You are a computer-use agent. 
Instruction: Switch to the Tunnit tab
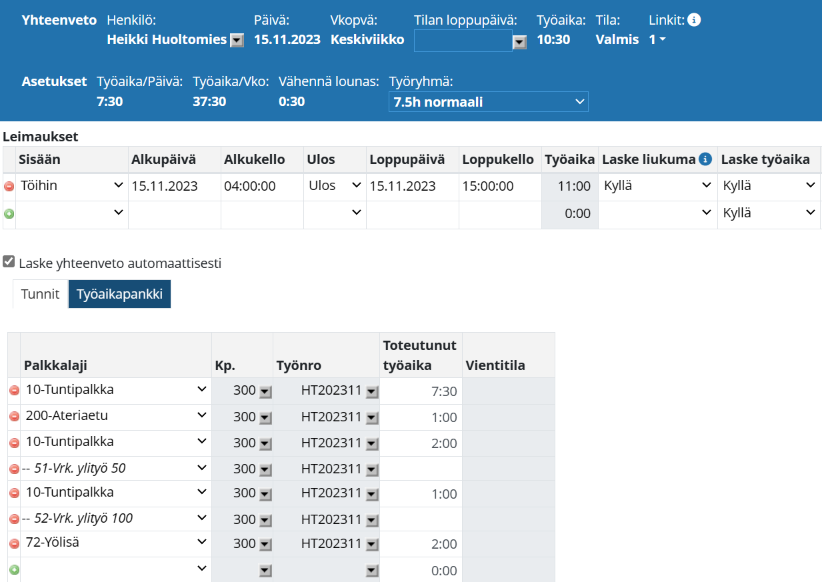point(40,294)
